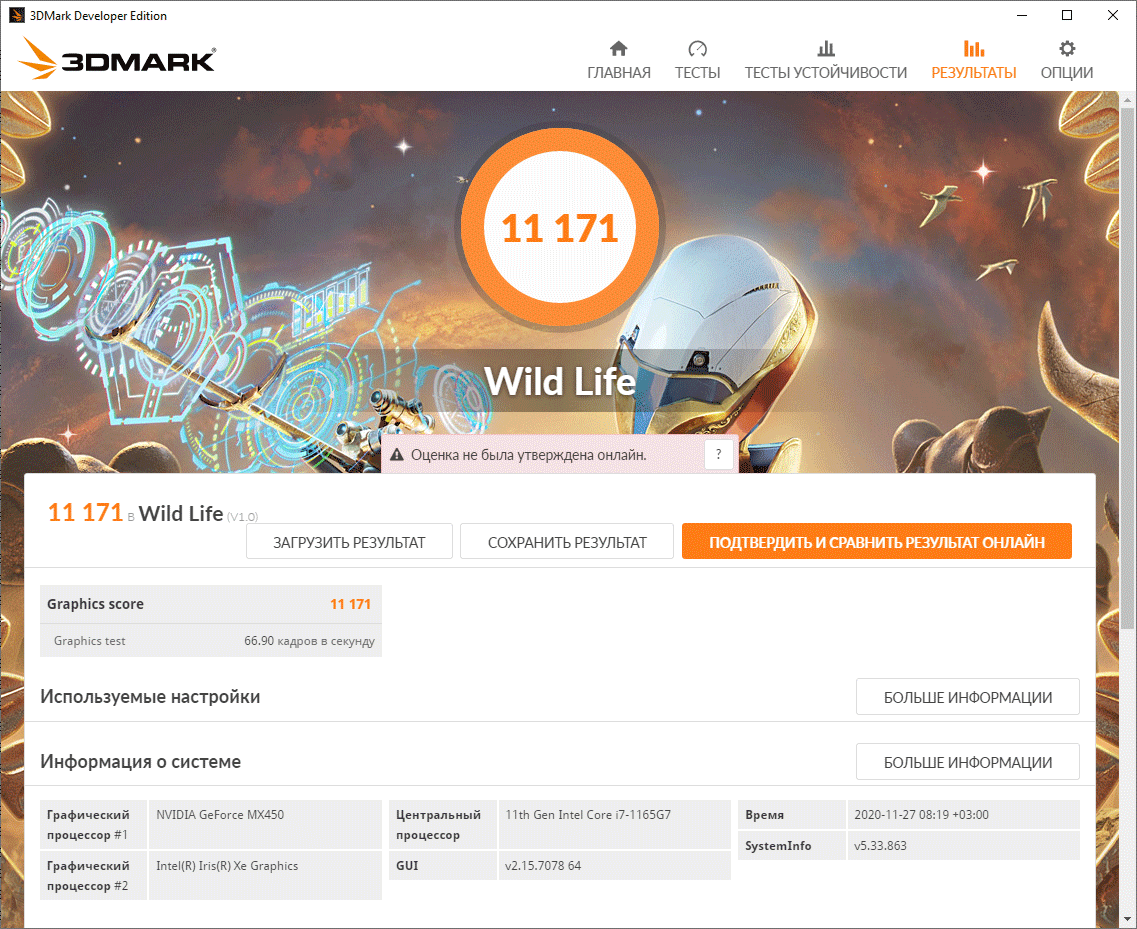The height and width of the screenshot is (929, 1137).
Task: Click the 3DMark logo in header
Action: 117,58
